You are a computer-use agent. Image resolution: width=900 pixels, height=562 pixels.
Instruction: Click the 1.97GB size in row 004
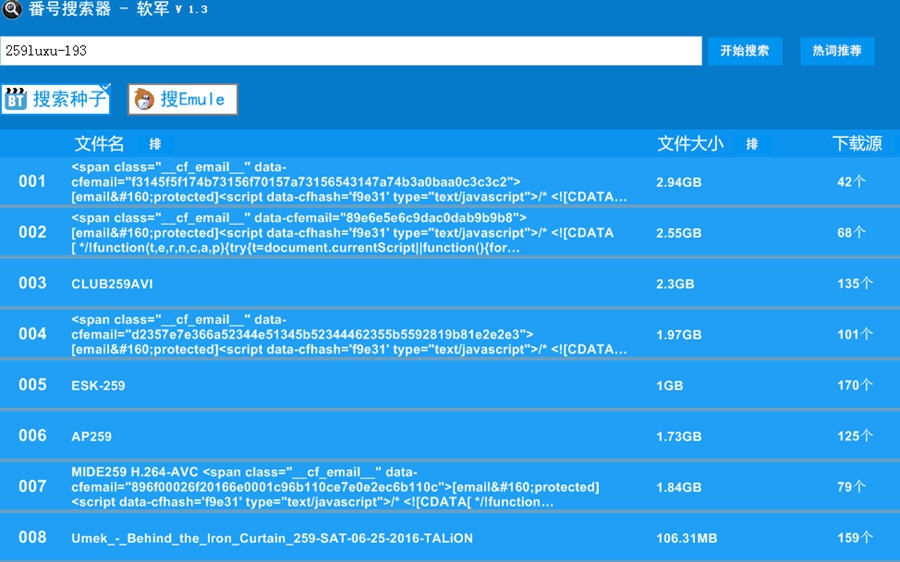[679, 335]
